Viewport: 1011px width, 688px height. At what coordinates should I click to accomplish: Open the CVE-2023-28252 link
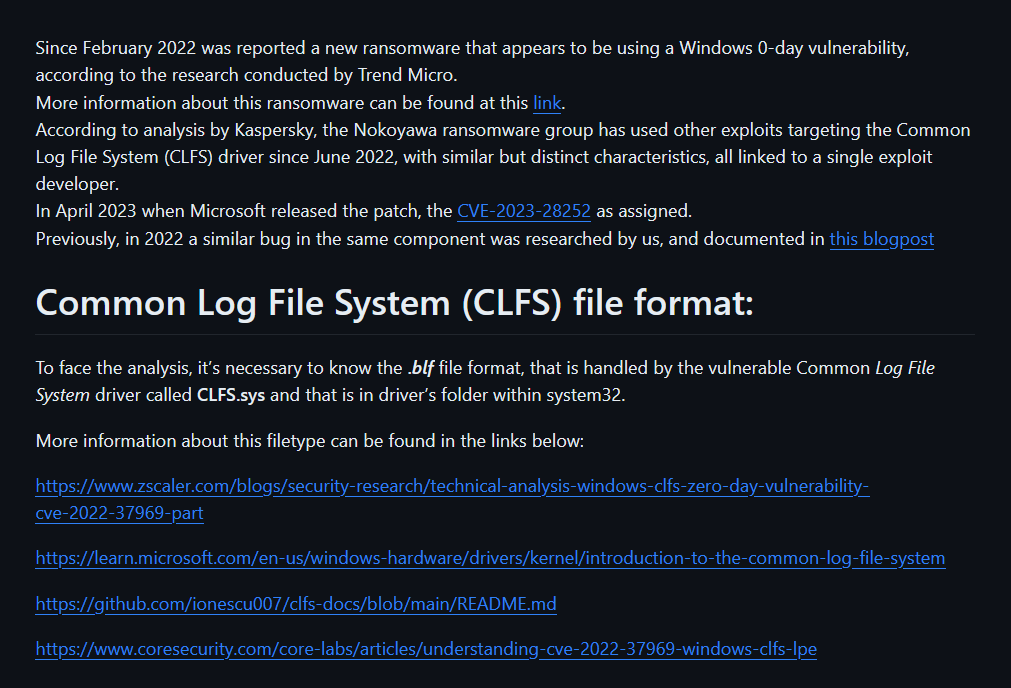[524, 211]
